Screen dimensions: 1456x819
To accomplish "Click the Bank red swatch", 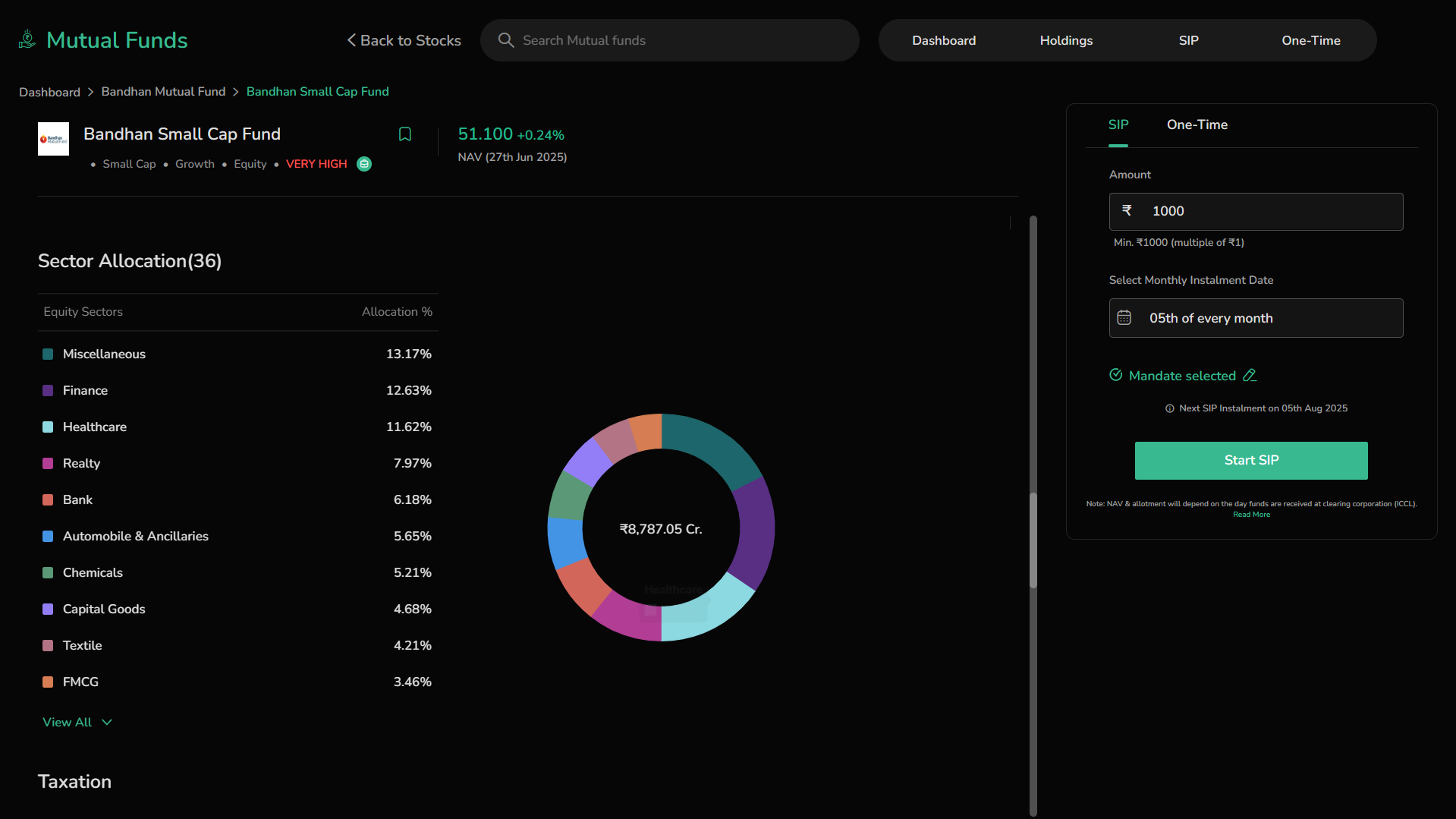I will [48, 500].
